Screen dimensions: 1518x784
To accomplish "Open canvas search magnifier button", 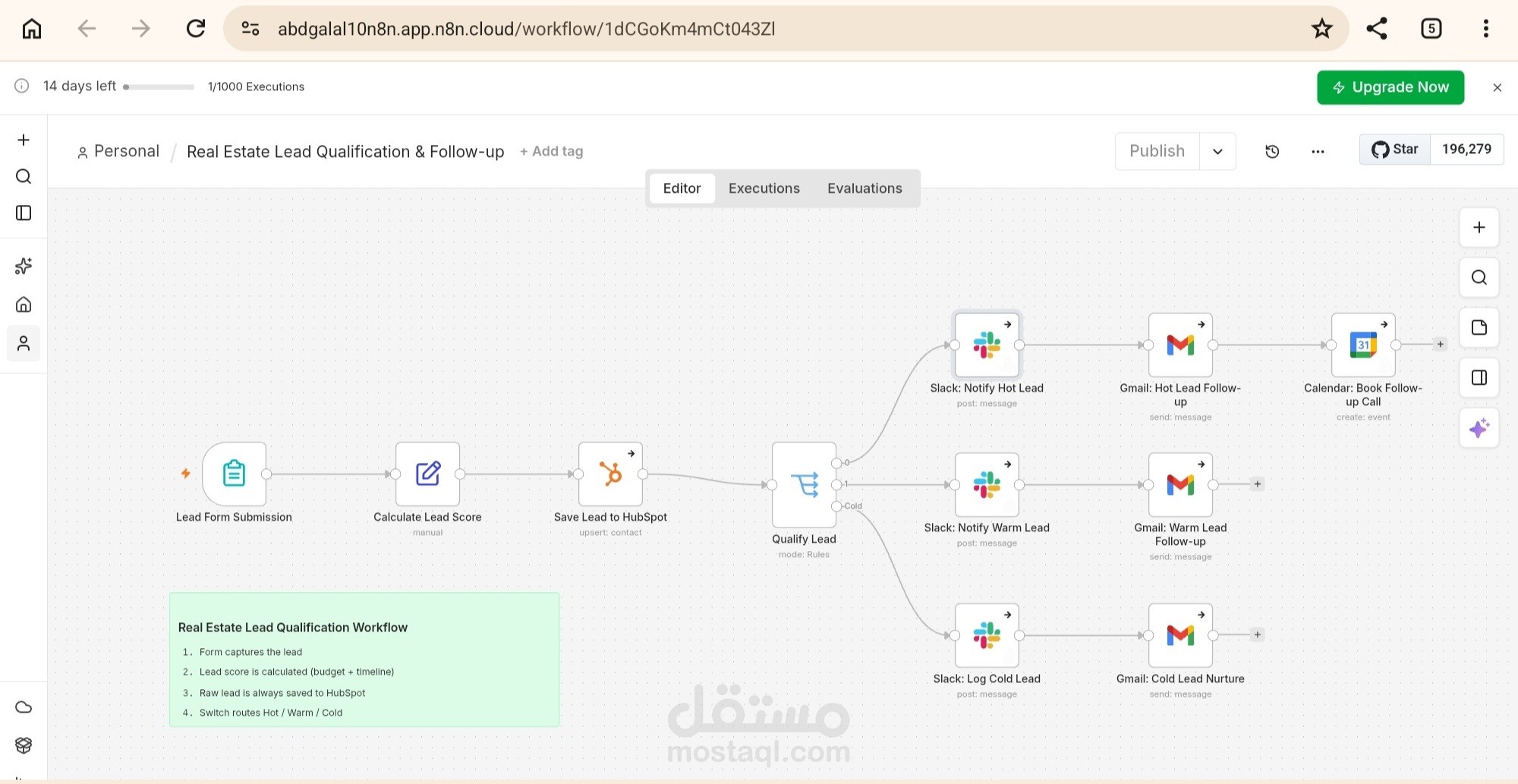I will click(1479, 277).
